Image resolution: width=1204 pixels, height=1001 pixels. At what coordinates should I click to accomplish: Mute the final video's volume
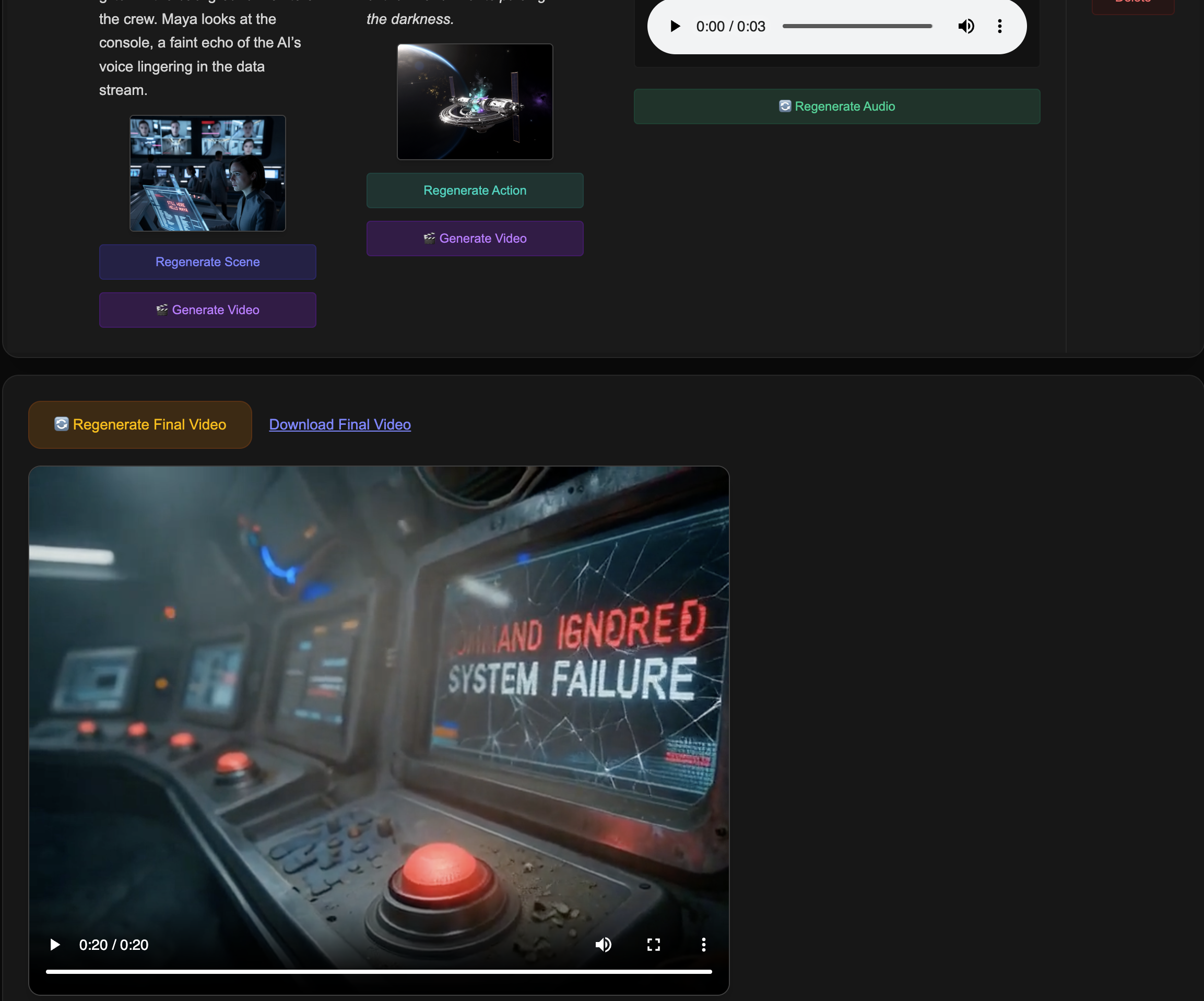pos(603,945)
